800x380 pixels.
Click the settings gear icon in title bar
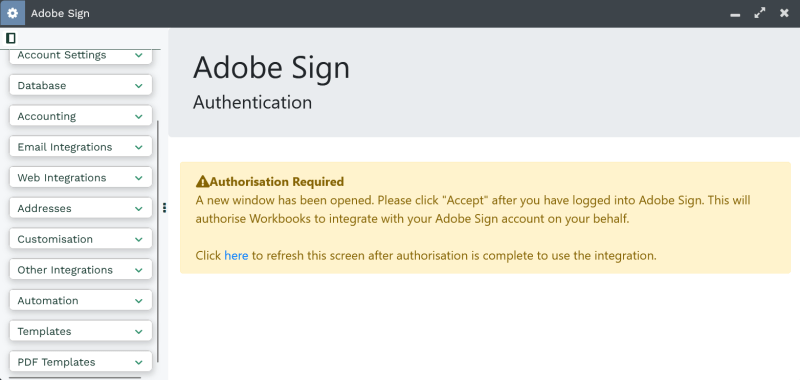[12, 13]
